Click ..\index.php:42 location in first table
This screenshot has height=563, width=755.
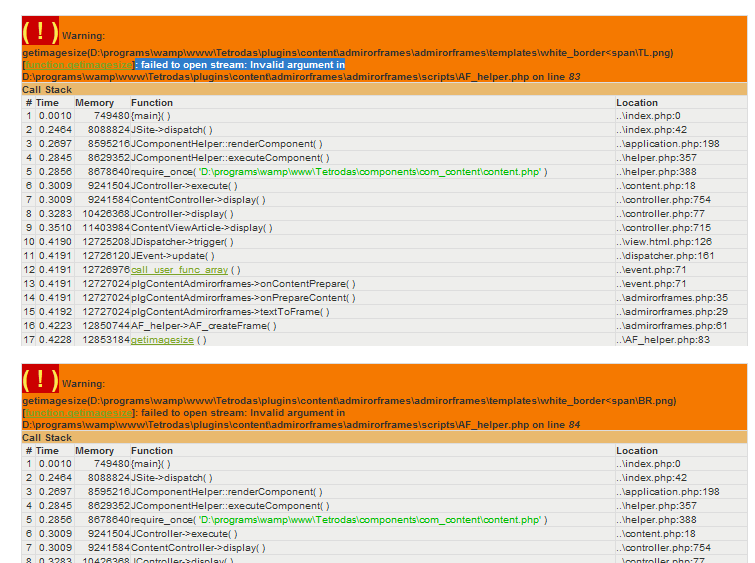[x=651, y=130]
